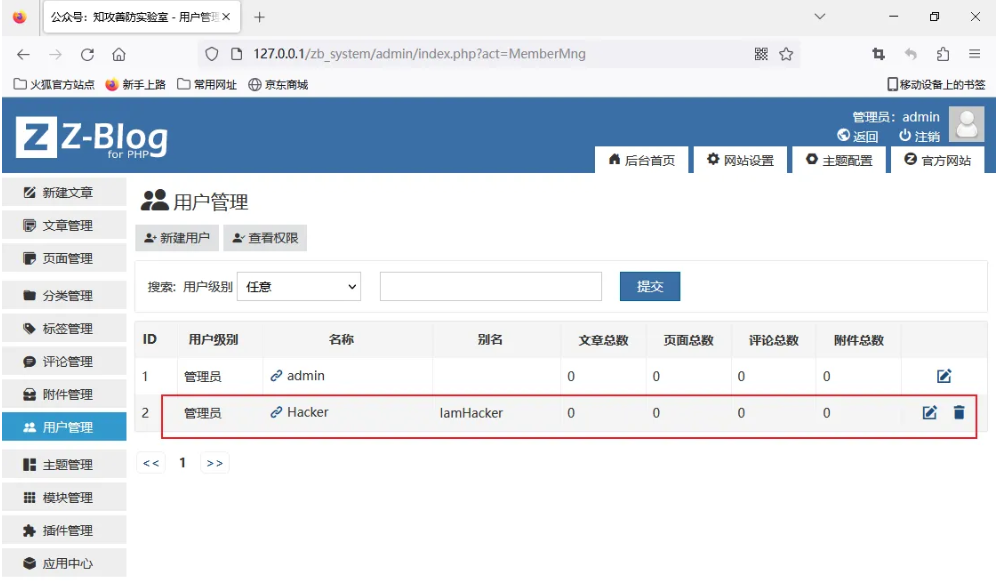Open 新手上路 bookmark
Image resolution: width=999 pixels, height=583 pixels.
coord(136,84)
